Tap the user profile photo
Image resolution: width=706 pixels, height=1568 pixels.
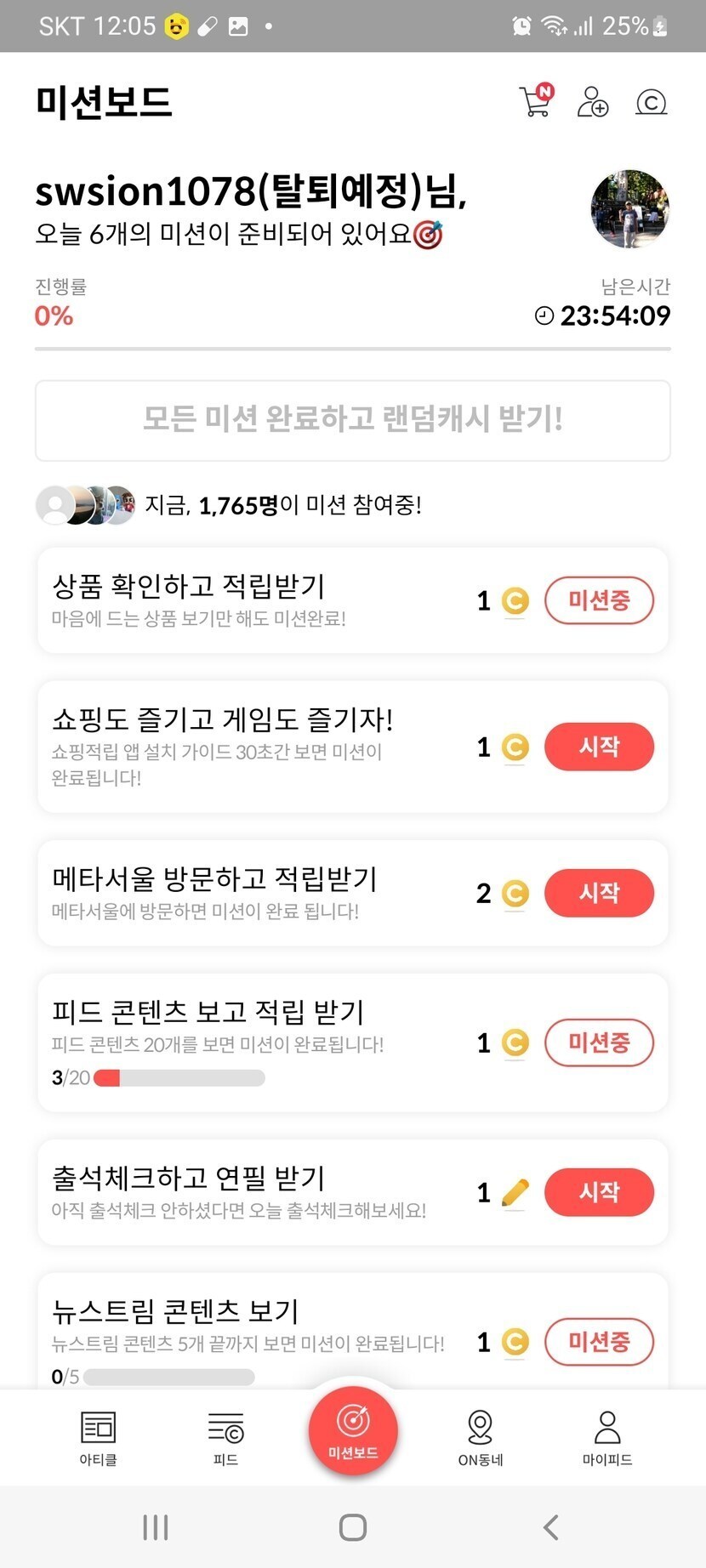[629, 209]
